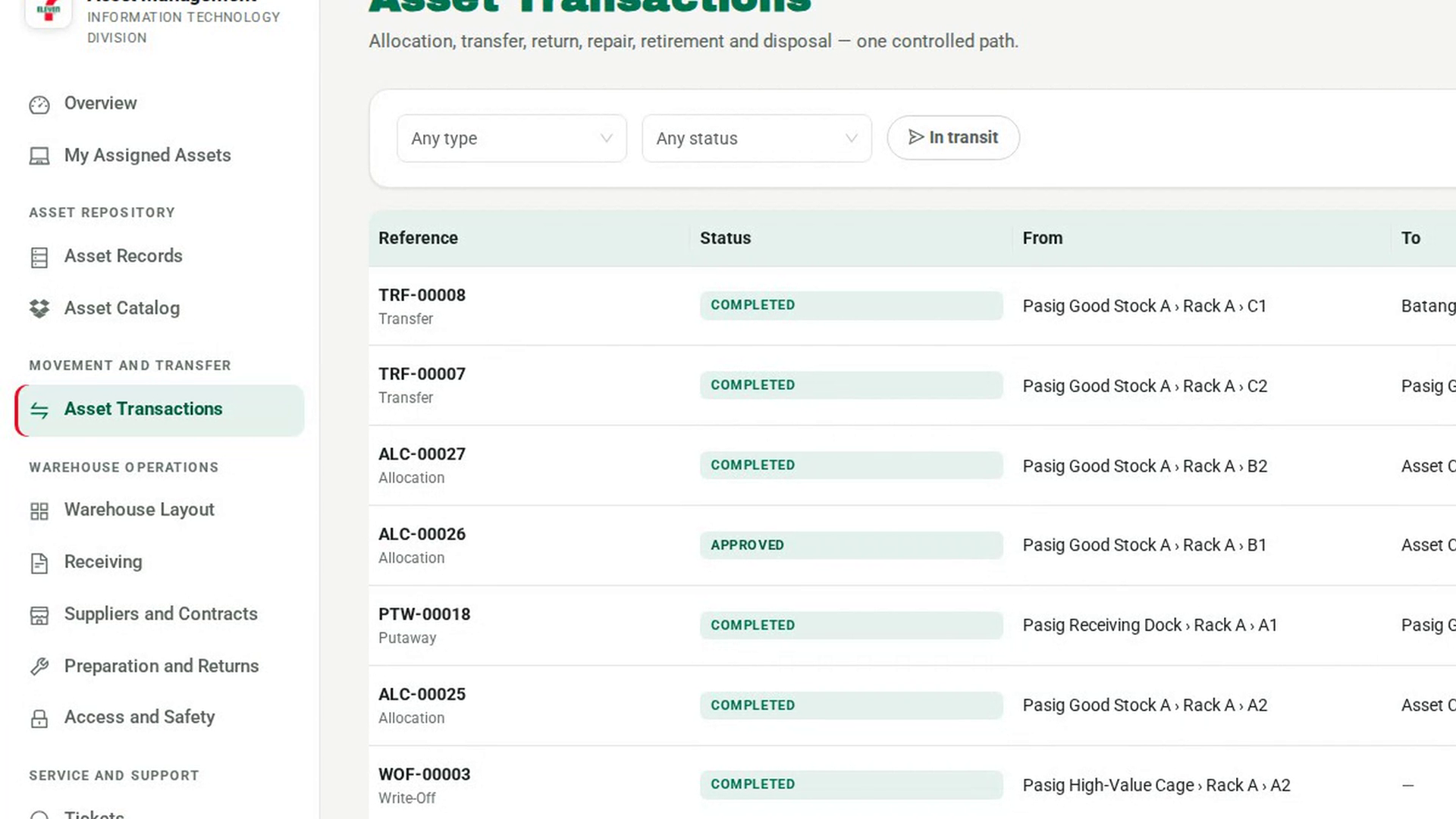Click the Any type chevron arrow
1456x819 pixels.
pos(606,138)
